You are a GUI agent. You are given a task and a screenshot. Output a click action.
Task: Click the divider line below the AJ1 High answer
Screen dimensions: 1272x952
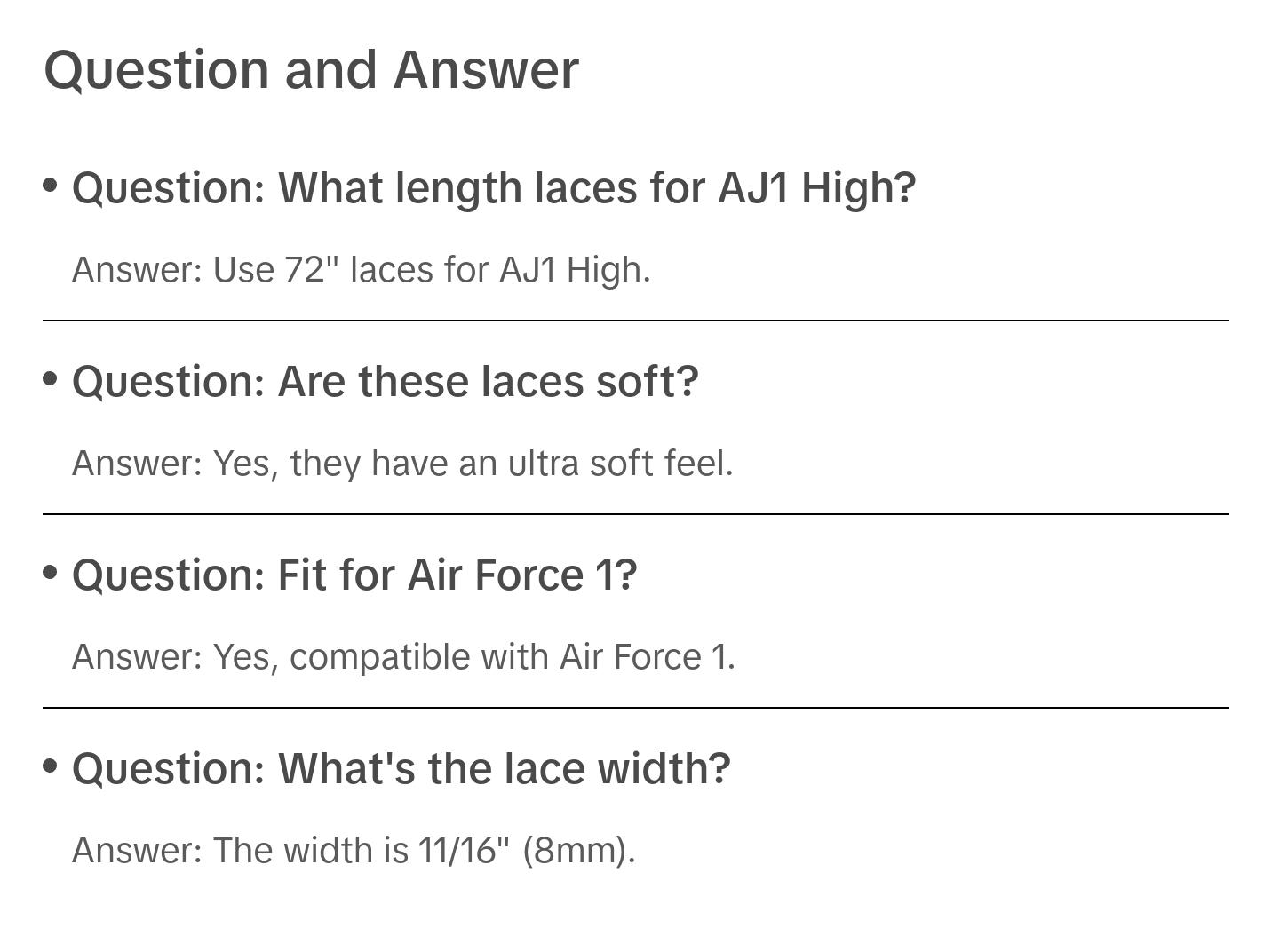(635, 321)
